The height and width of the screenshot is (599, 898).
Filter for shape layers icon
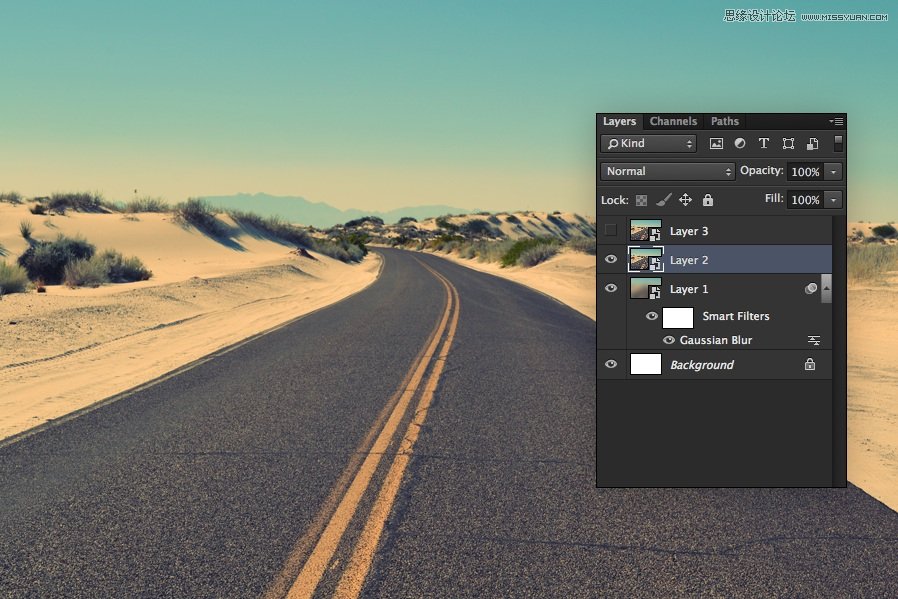coord(788,144)
